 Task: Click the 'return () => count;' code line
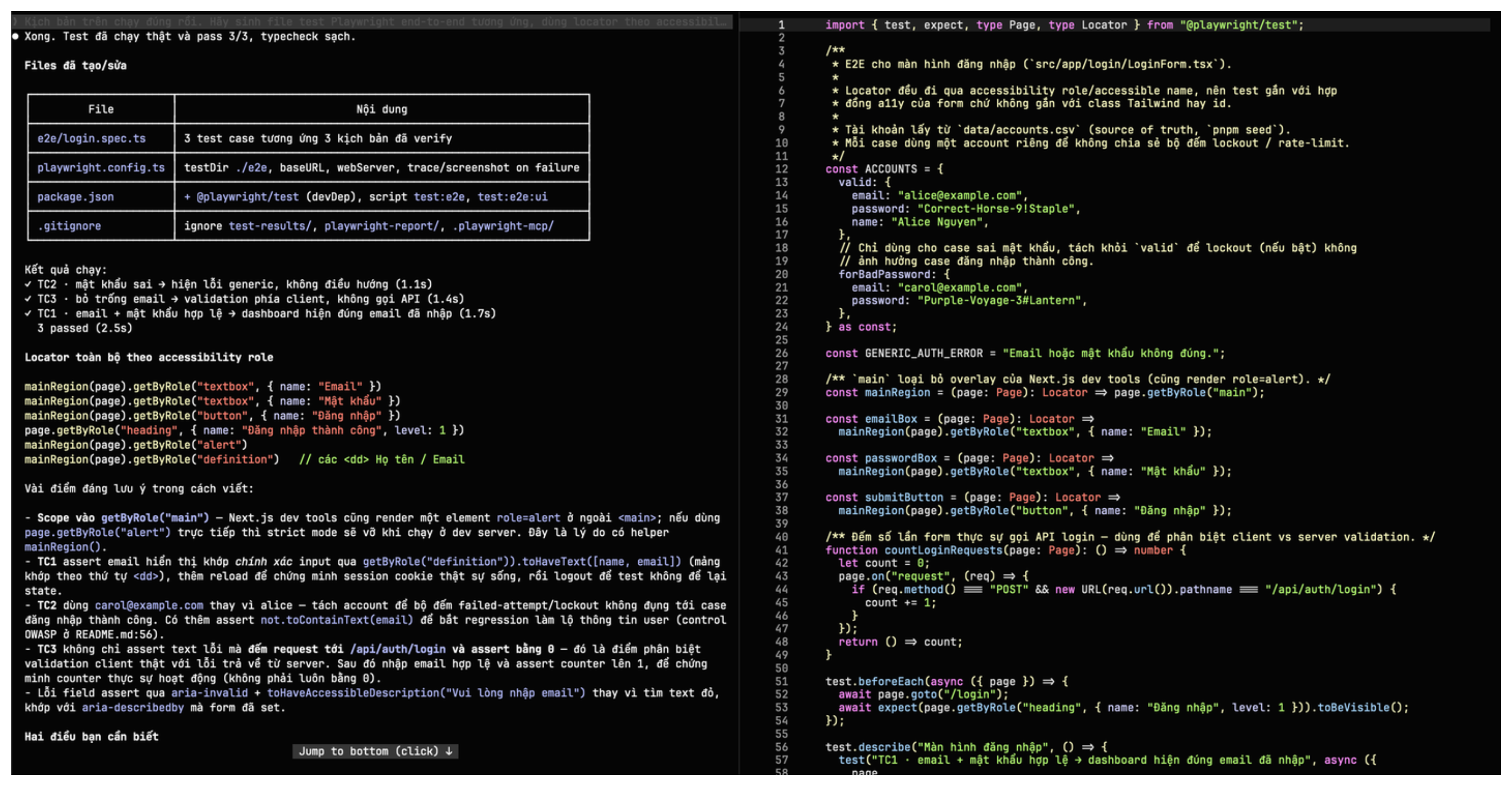pos(901,642)
